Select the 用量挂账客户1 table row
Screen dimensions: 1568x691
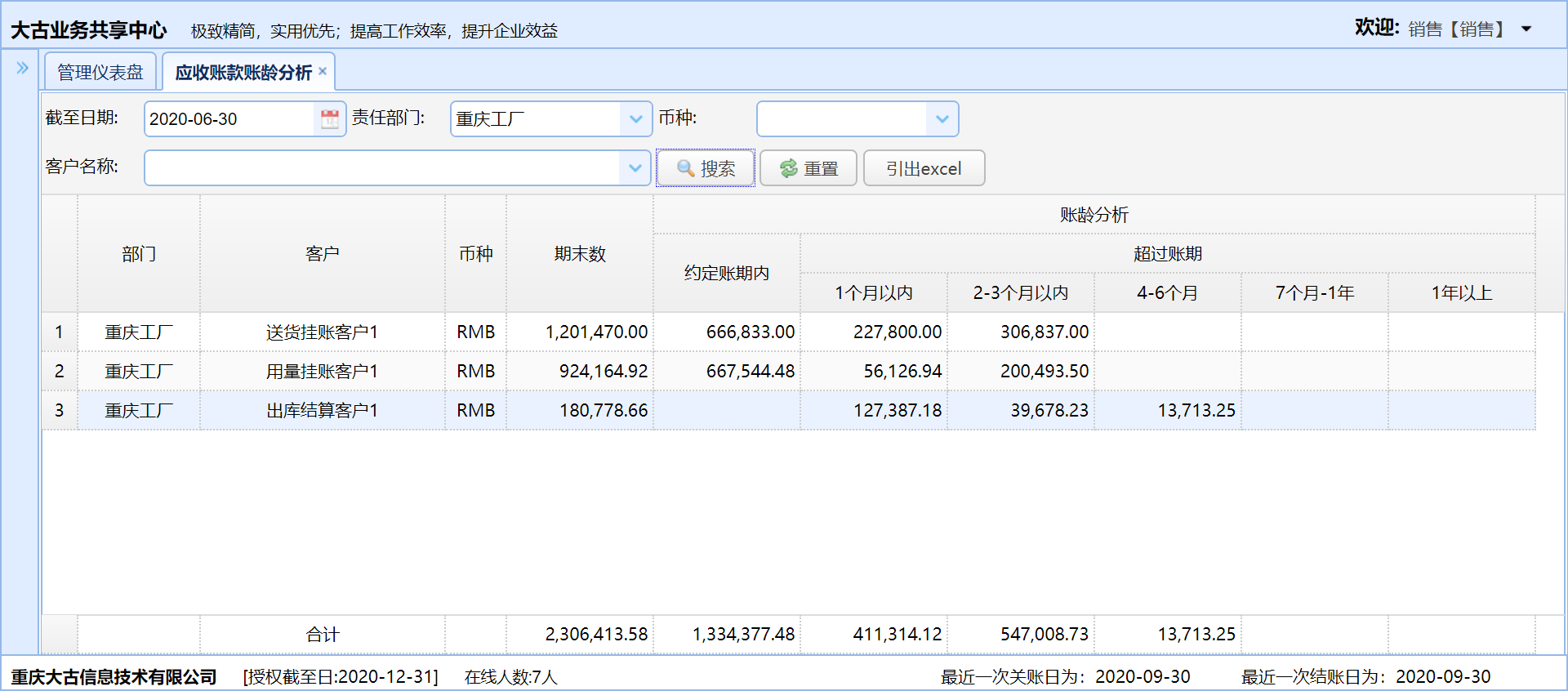pos(322,372)
